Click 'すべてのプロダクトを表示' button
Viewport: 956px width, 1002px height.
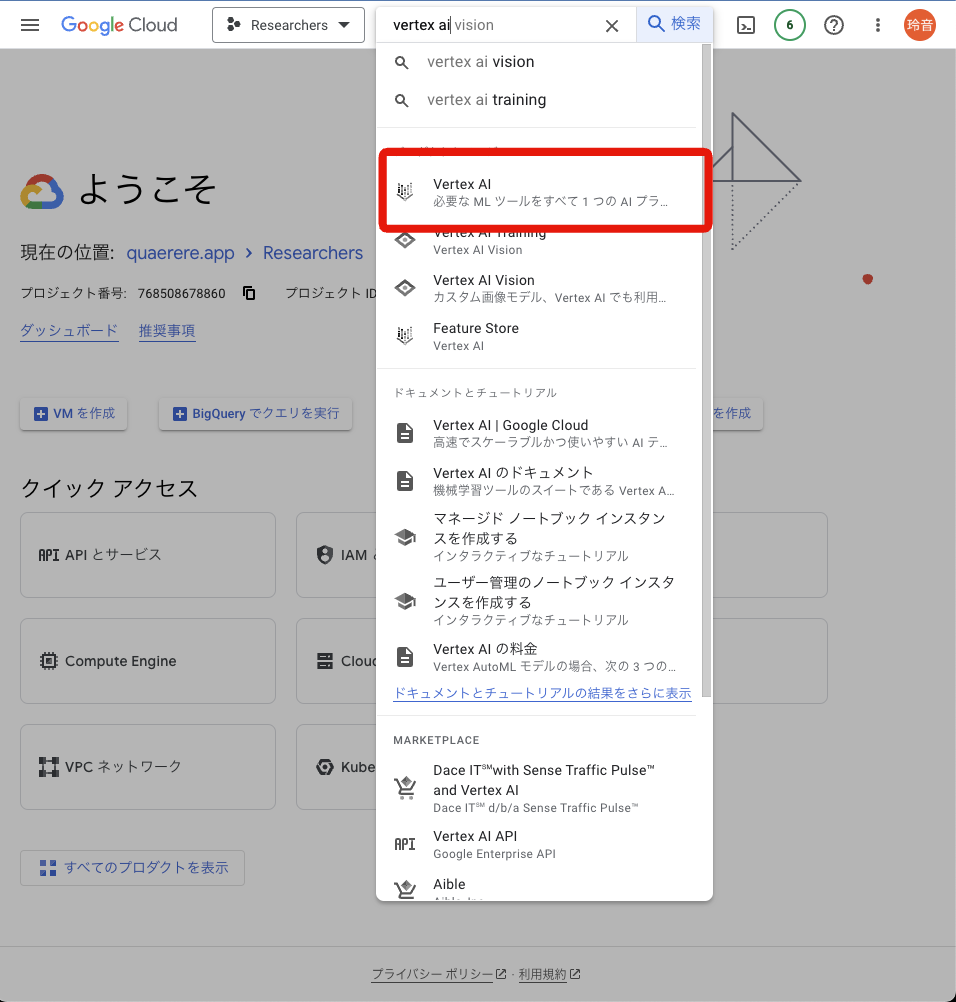coord(132,868)
